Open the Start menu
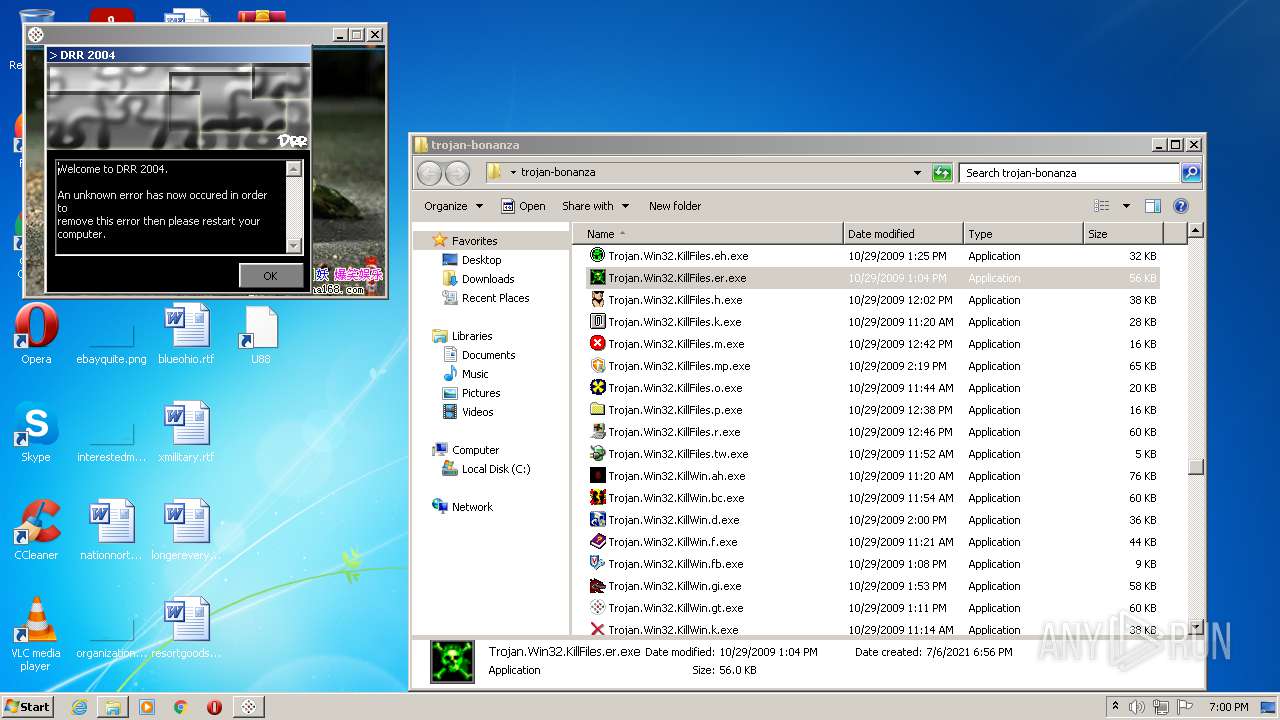This screenshot has height=720, width=1280. (x=28, y=706)
